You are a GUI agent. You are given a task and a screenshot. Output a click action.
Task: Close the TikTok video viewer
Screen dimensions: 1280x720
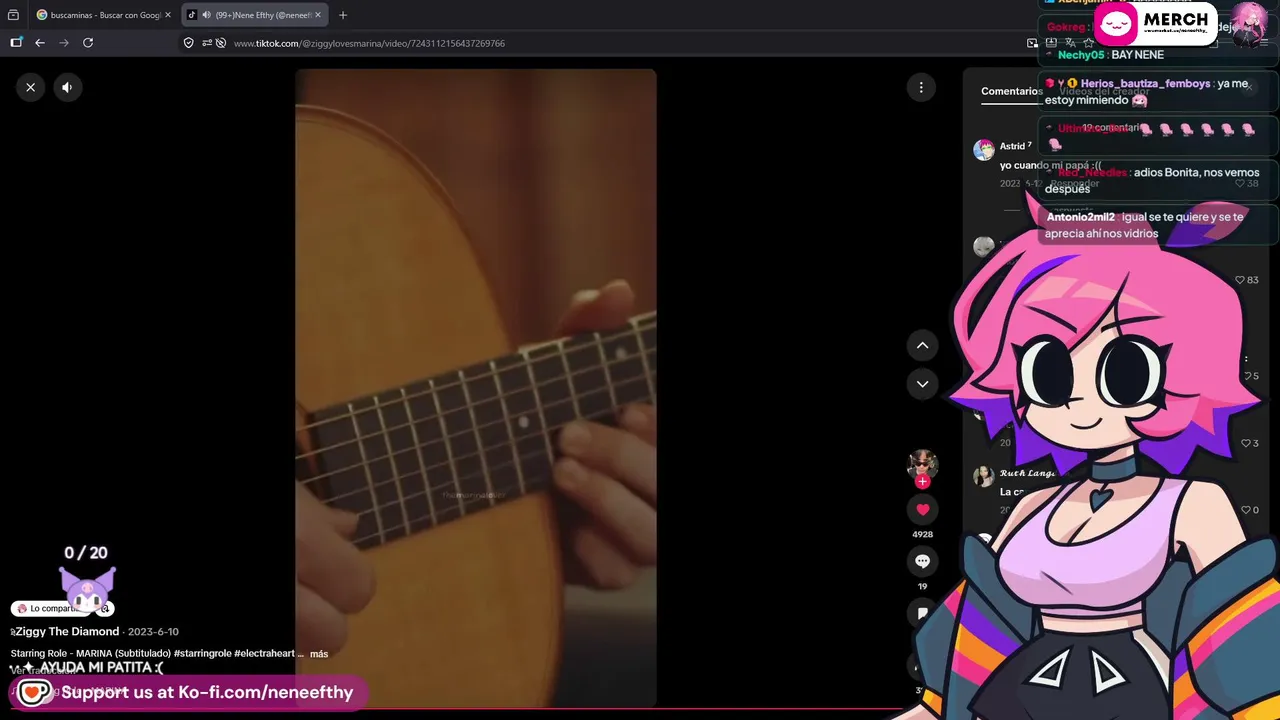point(30,87)
